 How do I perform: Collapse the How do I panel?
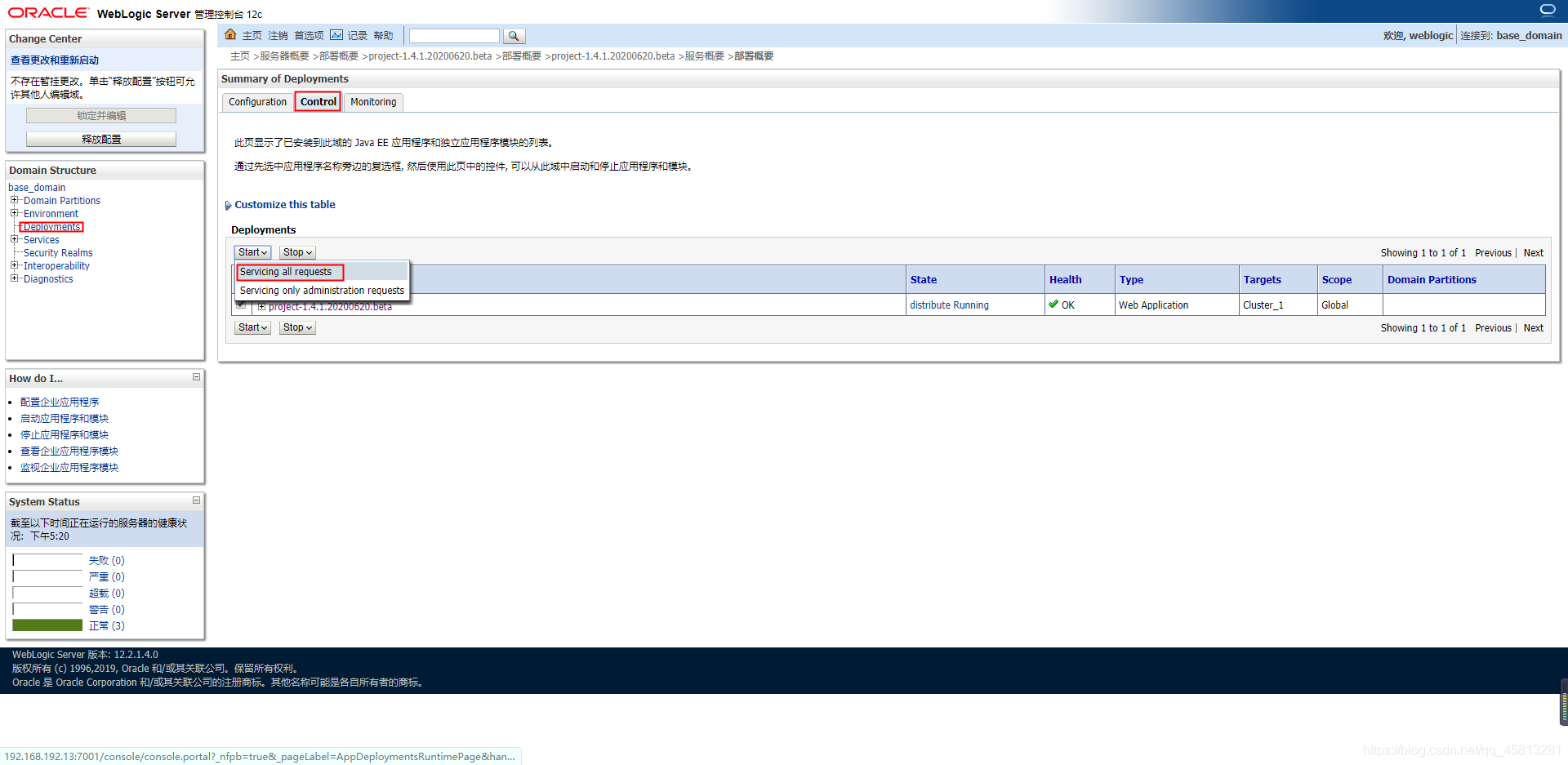[196, 377]
